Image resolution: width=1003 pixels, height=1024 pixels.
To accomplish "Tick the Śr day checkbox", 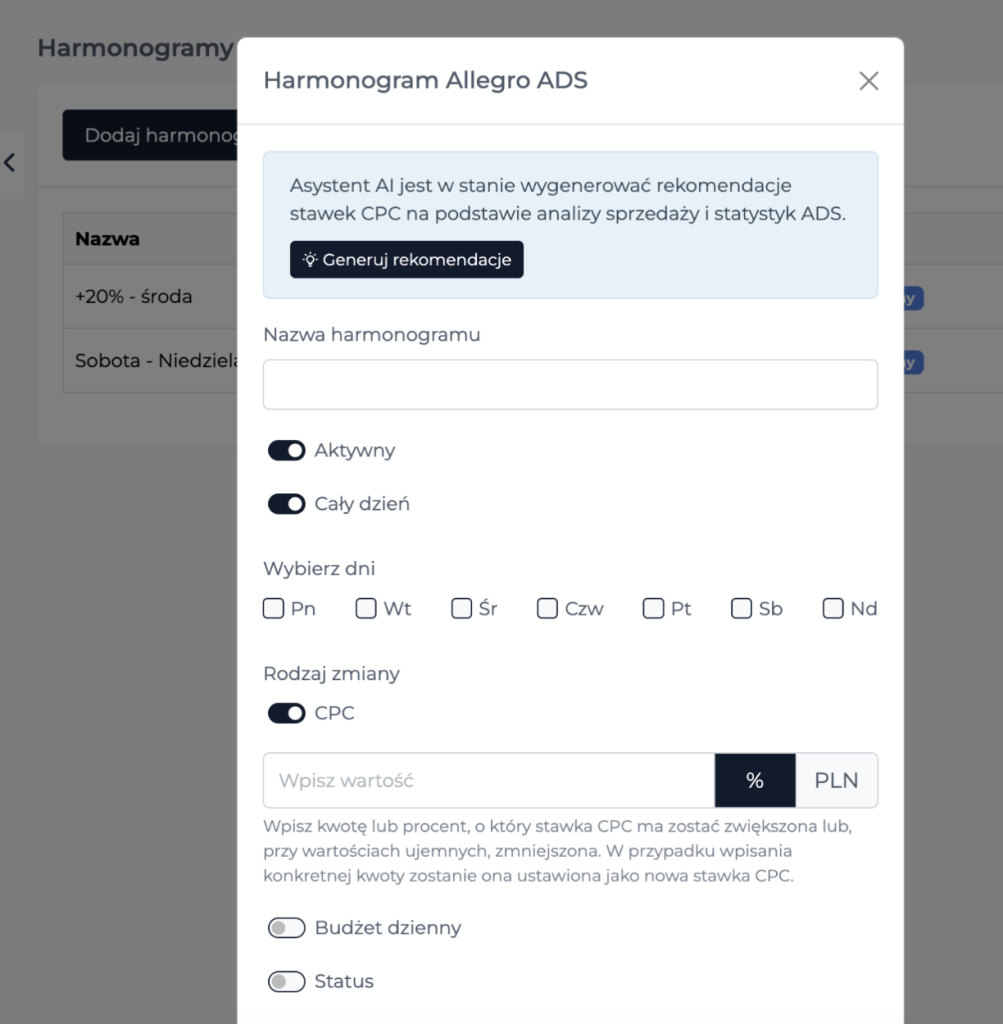I will [x=462, y=609].
